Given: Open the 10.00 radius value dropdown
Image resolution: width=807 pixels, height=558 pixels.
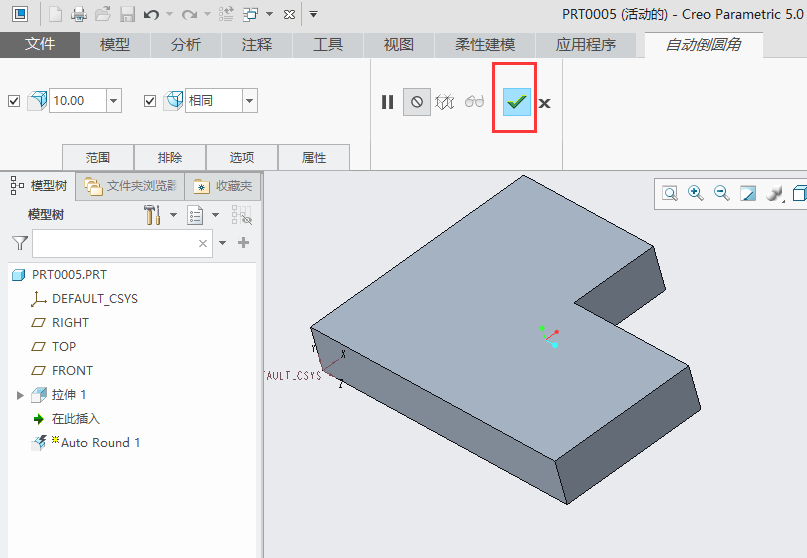Looking at the screenshot, I should pos(113,101).
